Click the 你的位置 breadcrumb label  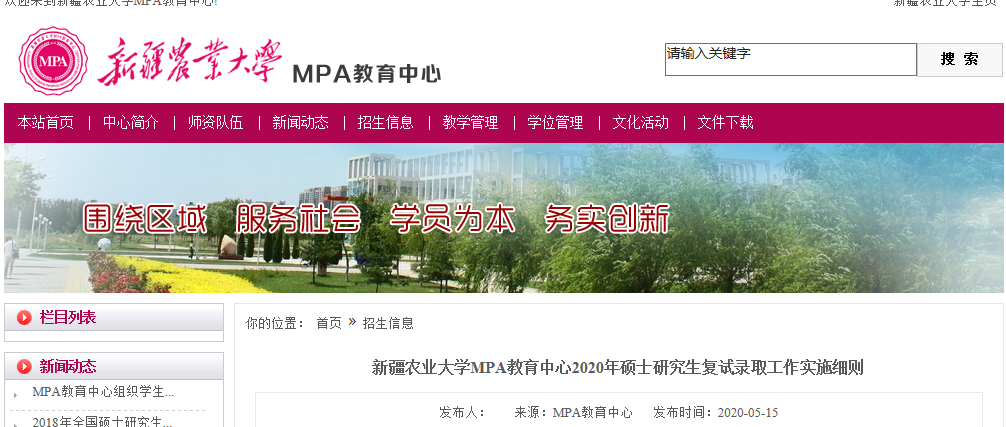[x=275, y=323]
